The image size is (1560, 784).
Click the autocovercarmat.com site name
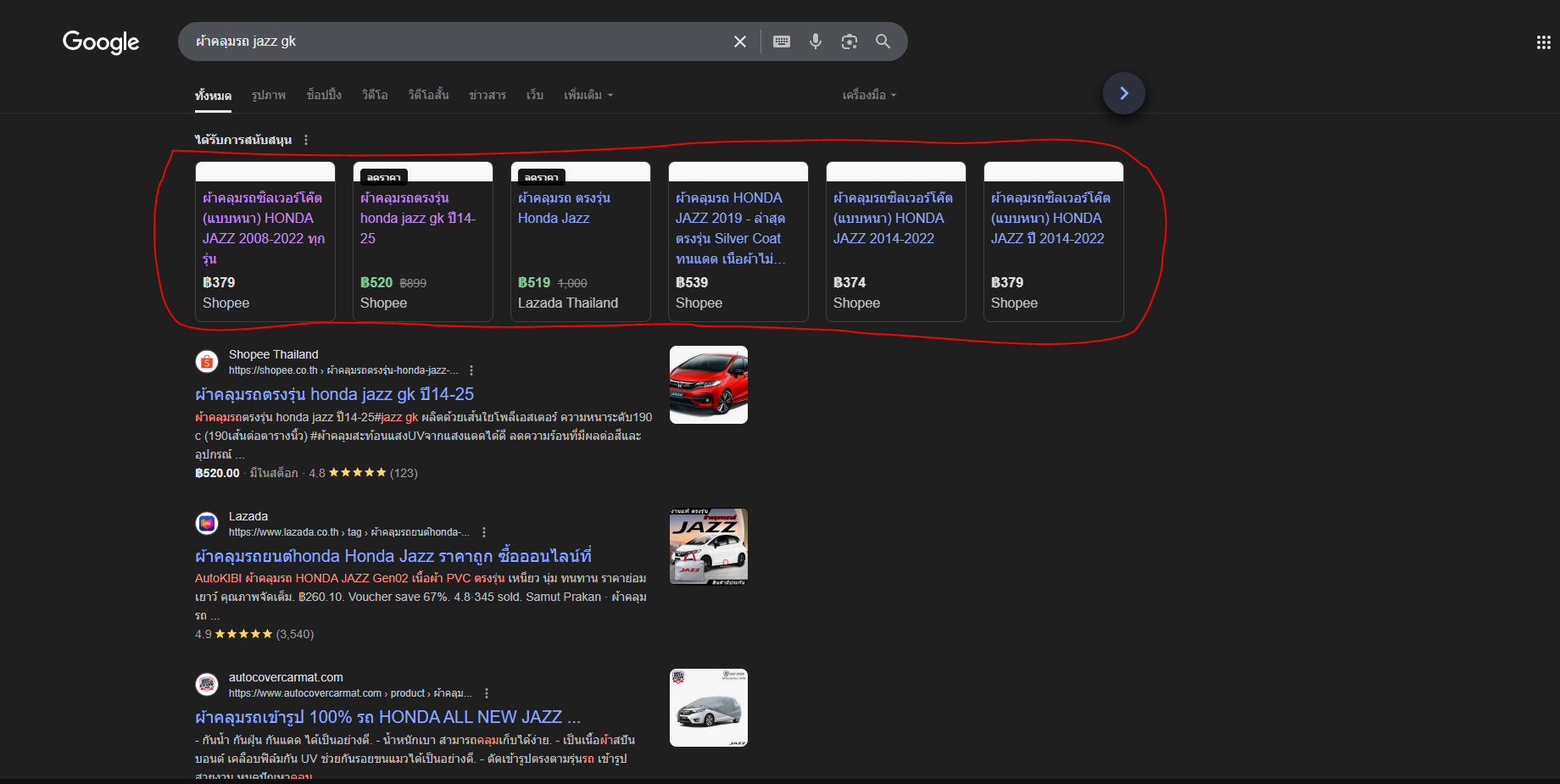click(x=286, y=677)
